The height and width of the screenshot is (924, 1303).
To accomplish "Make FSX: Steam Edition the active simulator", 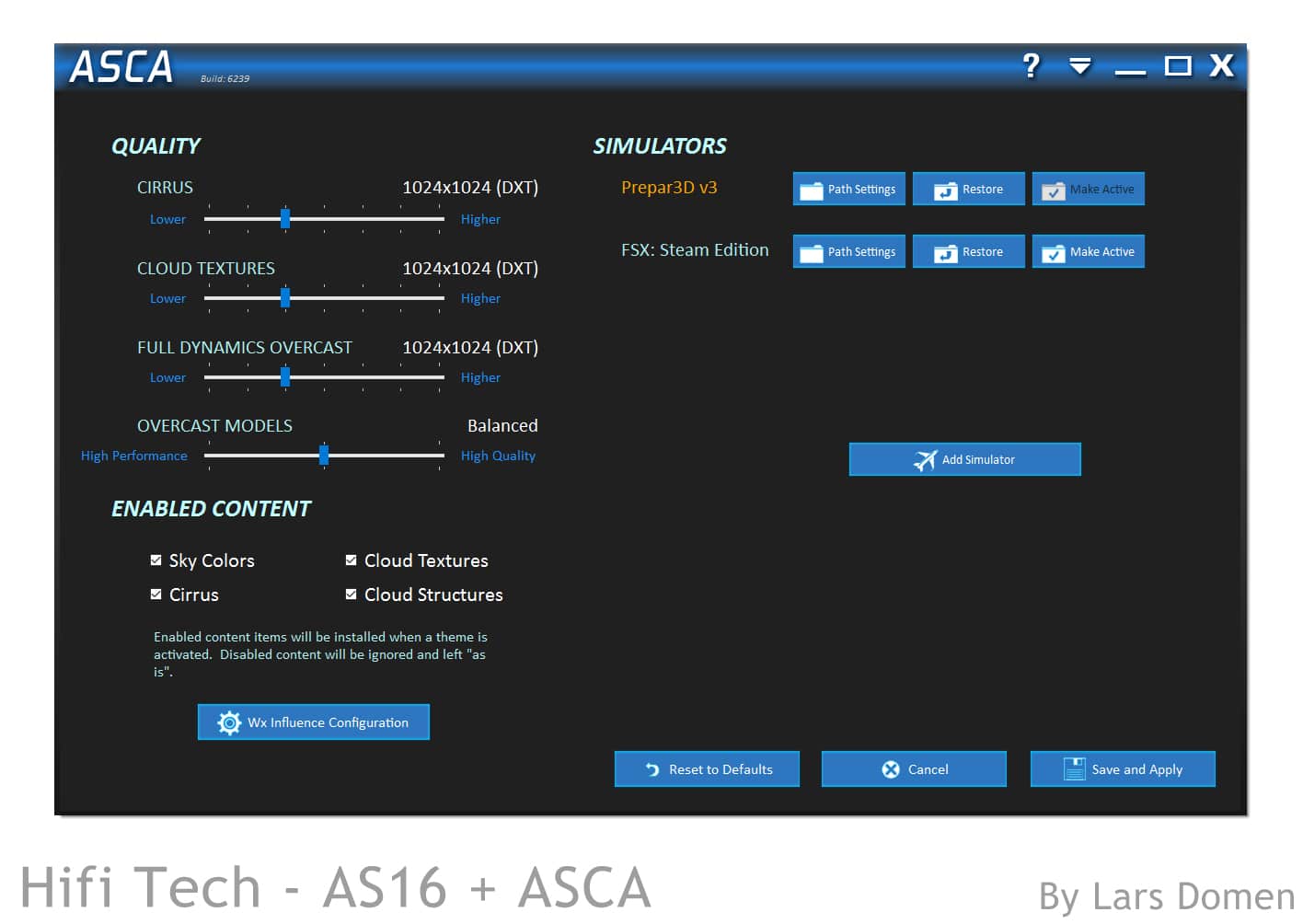I will pyautogui.click(x=1088, y=251).
